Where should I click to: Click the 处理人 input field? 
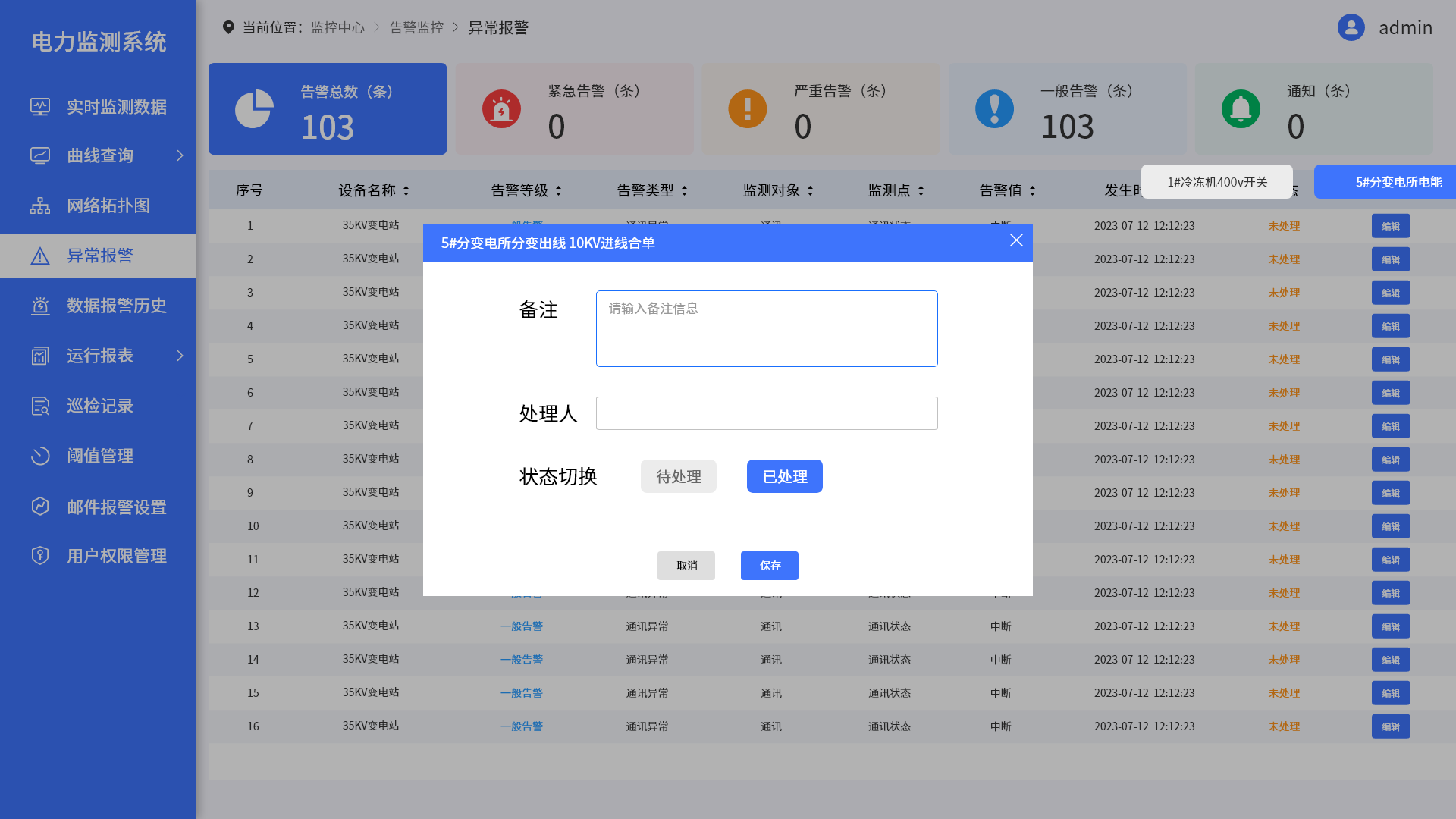(x=767, y=413)
